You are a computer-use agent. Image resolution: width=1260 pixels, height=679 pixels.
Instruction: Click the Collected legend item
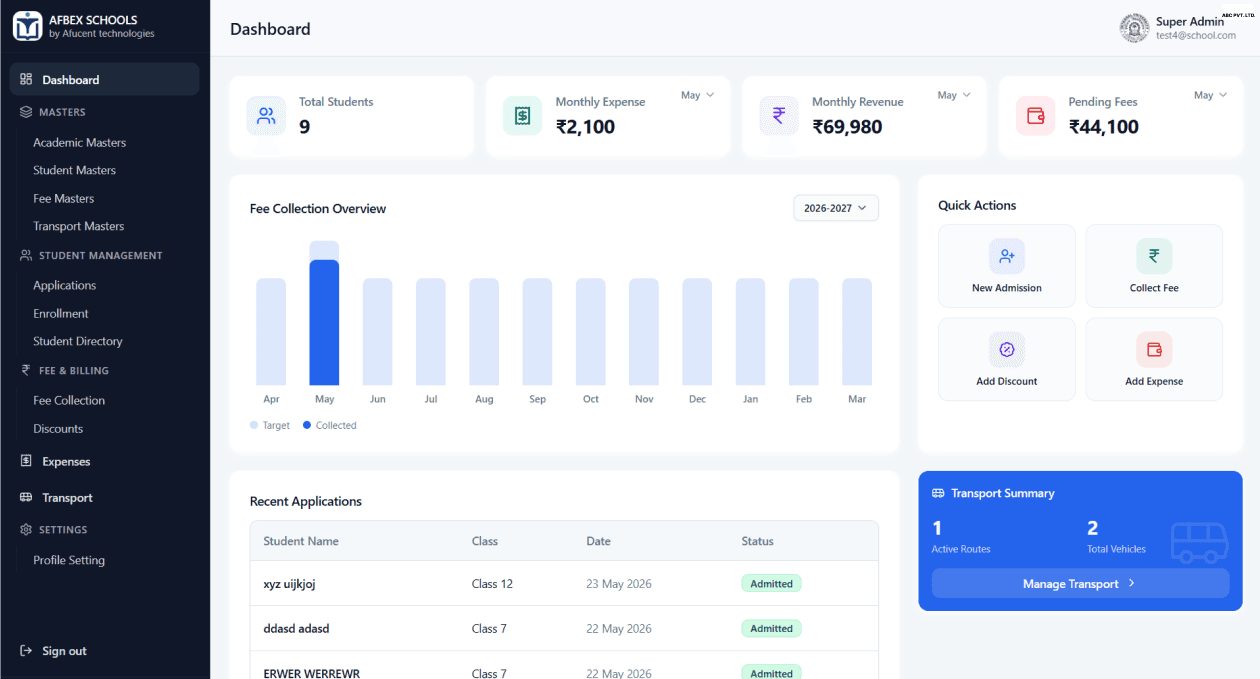pyautogui.click(x=330, y=425)
